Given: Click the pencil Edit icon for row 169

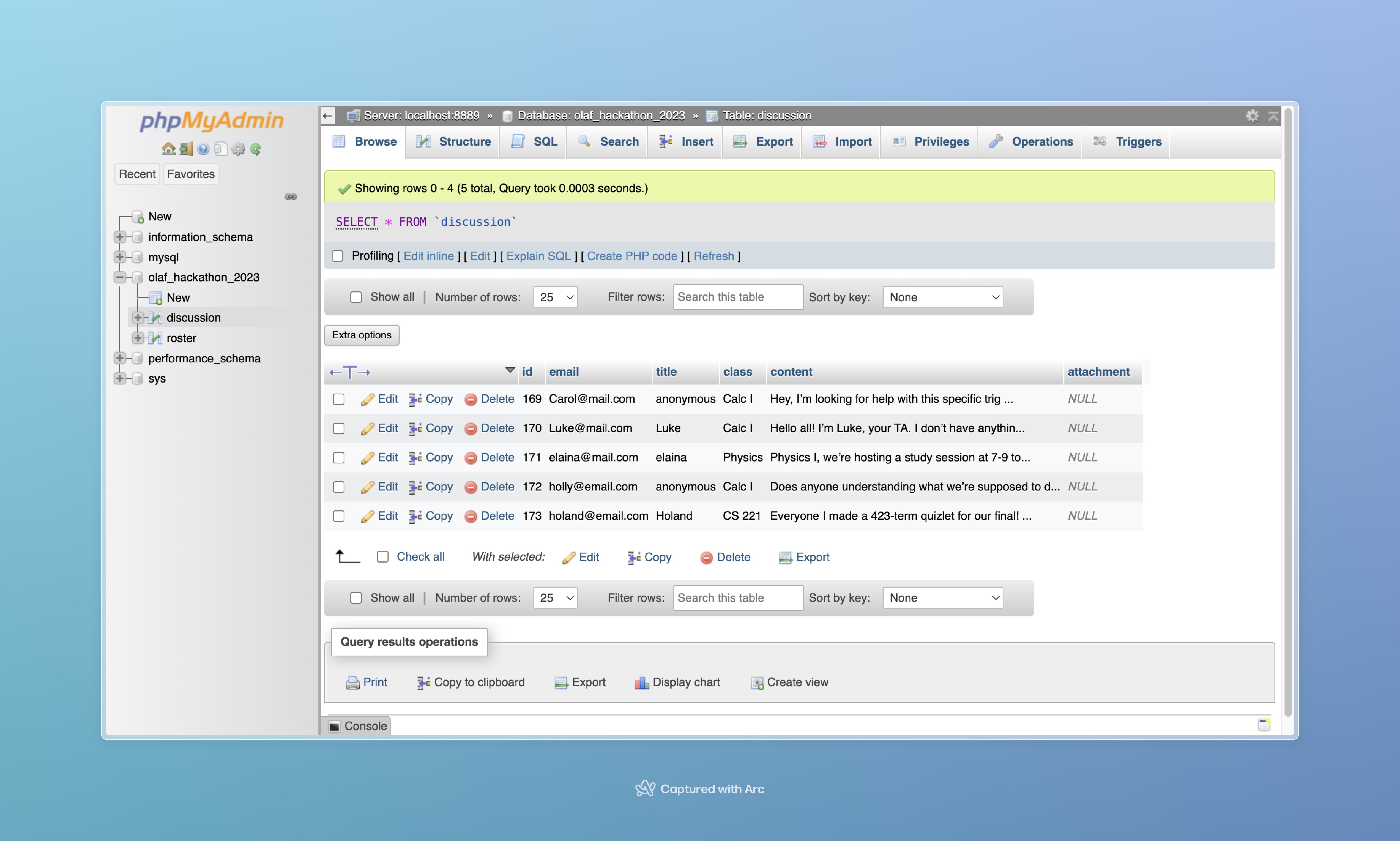Looking at the screenshot, I should pos(368,400).
